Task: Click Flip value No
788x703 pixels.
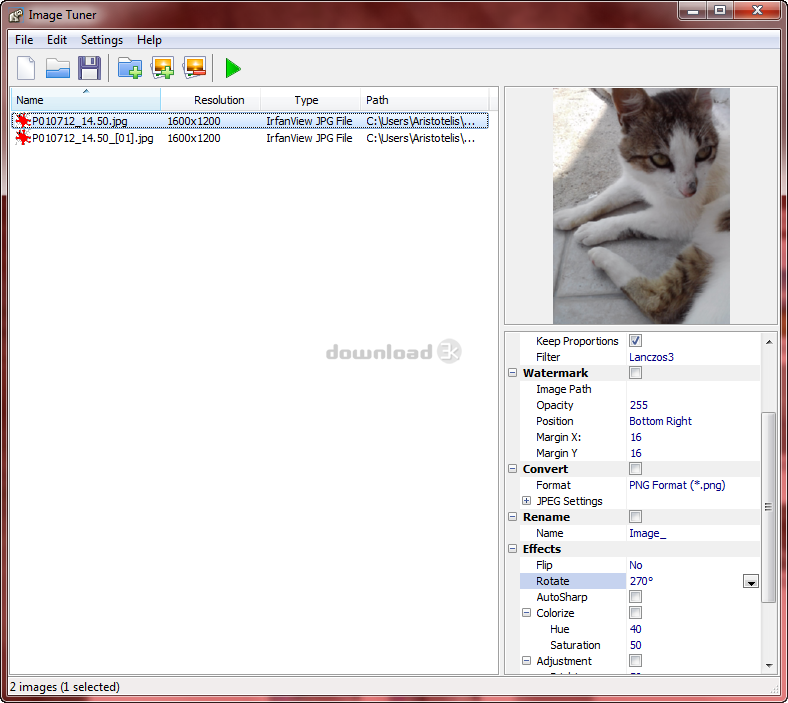Action: click(636, 565)
